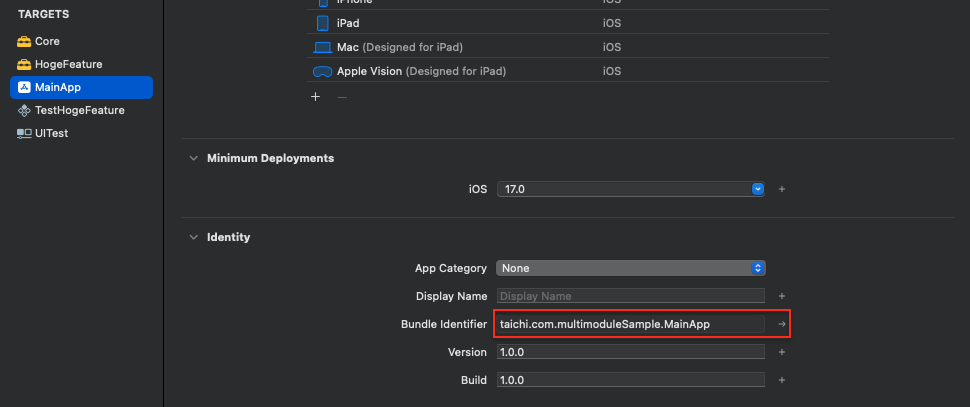
Task: Click the iOS SDK cell for Apple Vision
Action: (x=612, y=71)
